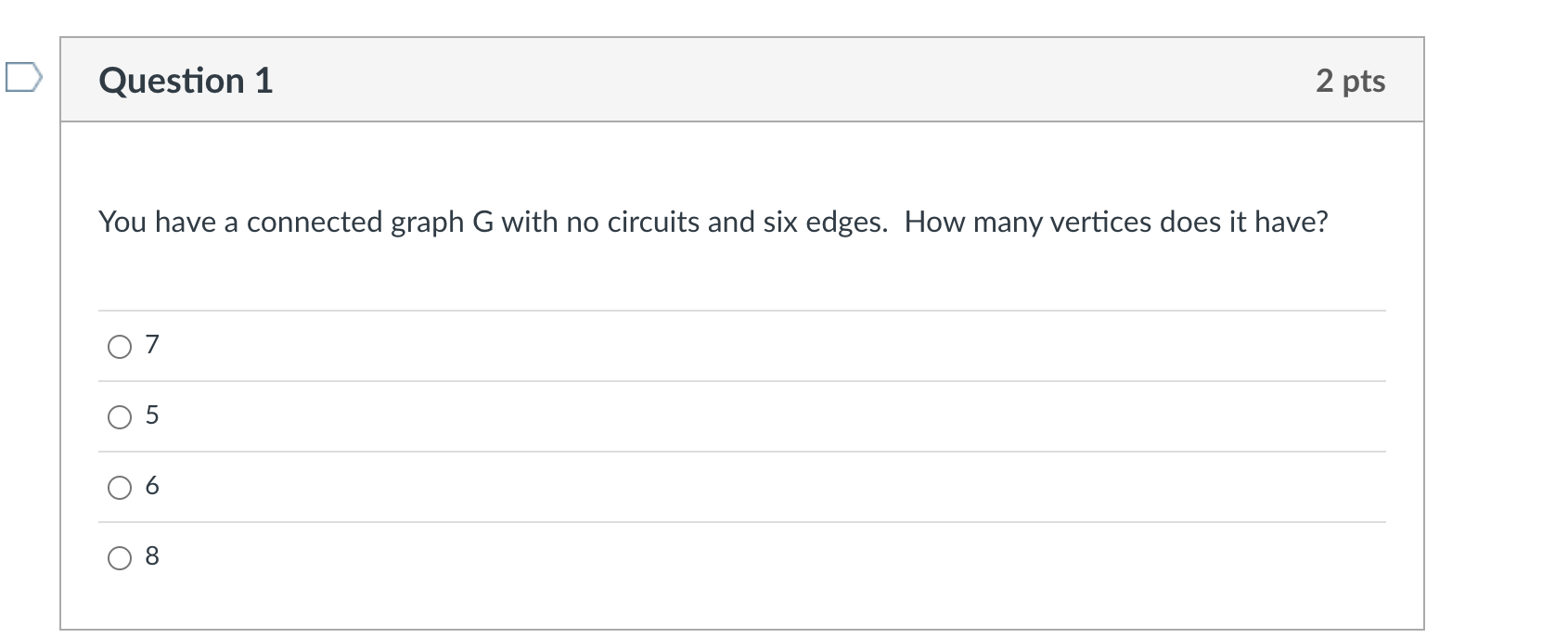The width and height of the screenshot is (1568, 638).
Task: Select the radio button for answer 5
Action: (120, 417)
